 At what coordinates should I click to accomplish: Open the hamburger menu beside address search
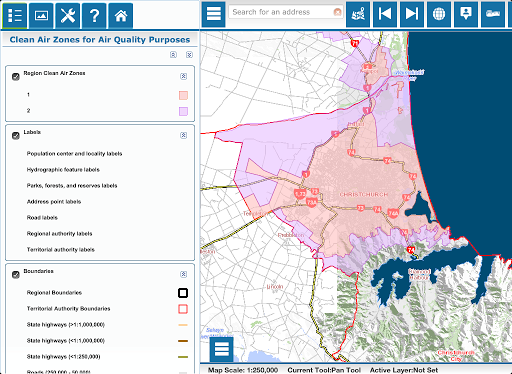(x=214, y=14)
